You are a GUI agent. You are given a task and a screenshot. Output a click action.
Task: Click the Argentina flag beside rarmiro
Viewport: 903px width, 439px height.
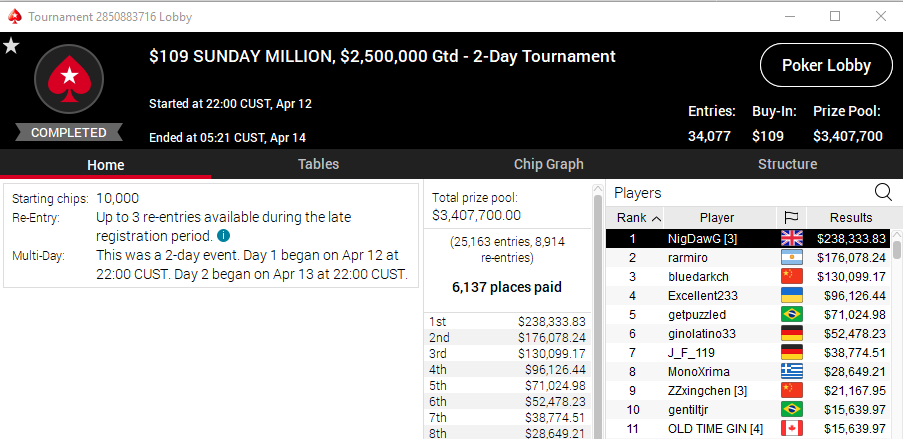(x=792, y=258)
